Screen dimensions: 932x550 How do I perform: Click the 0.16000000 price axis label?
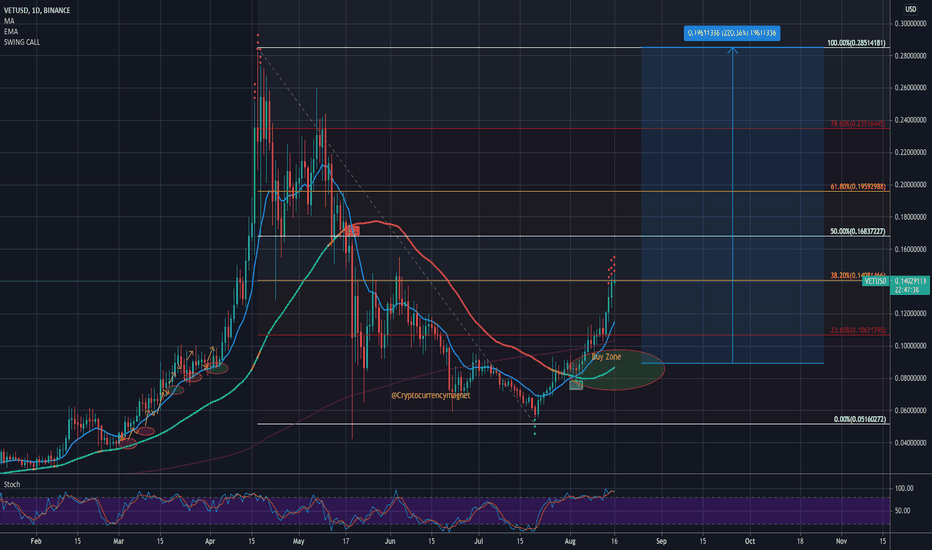click(910, 249)
